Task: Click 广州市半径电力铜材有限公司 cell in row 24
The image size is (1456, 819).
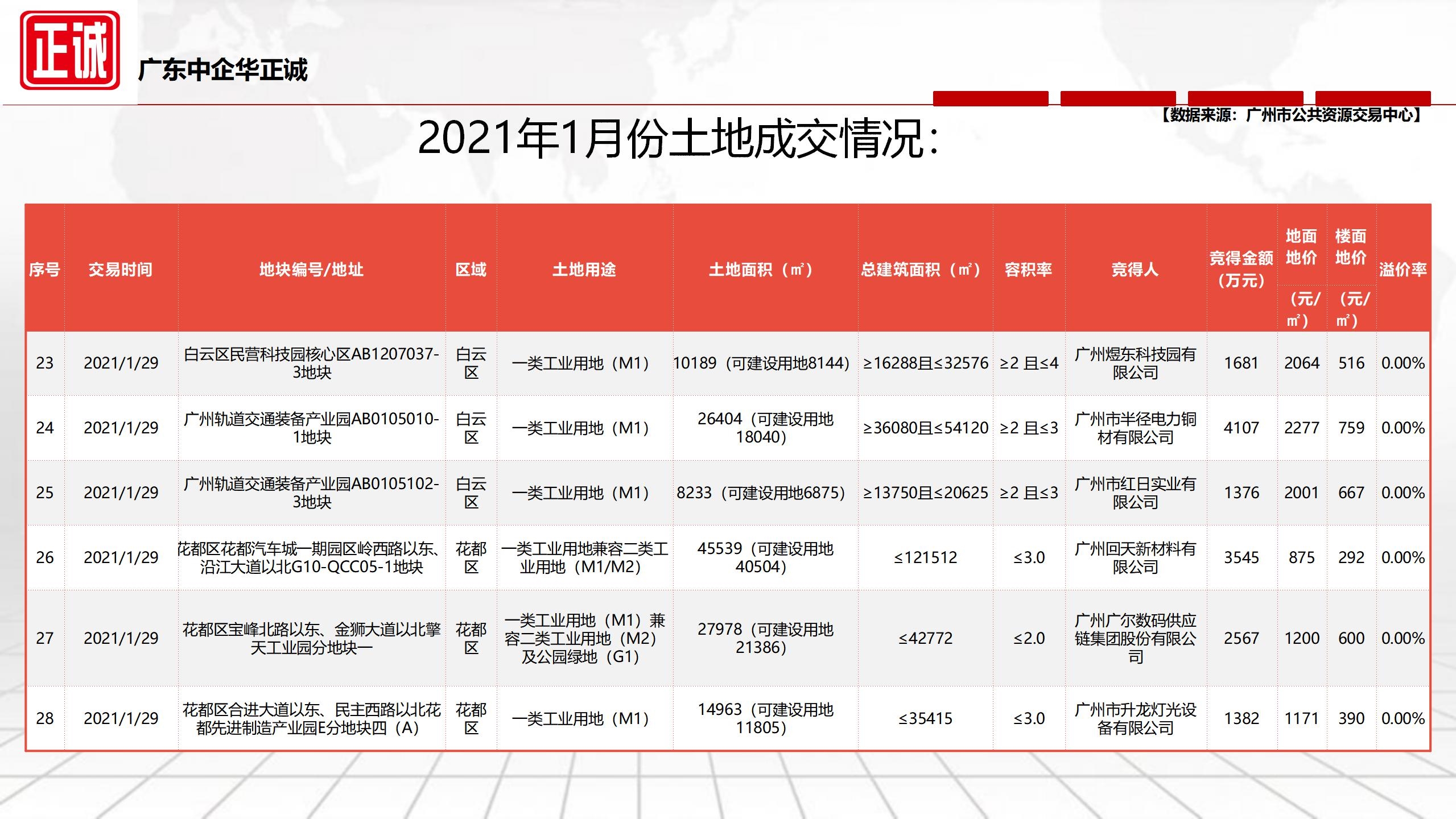Action: coord(1135,428)
